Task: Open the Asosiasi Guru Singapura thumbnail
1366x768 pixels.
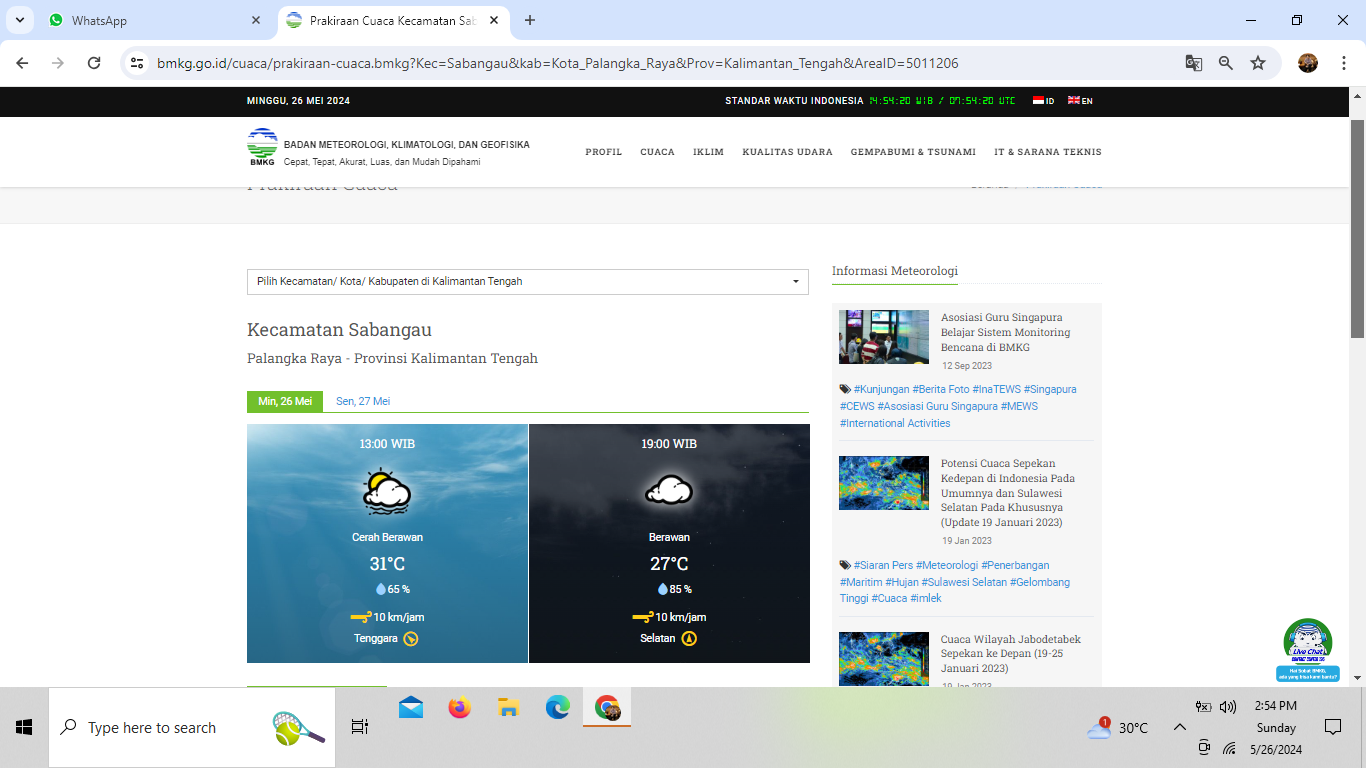Action: coord(884,337)
